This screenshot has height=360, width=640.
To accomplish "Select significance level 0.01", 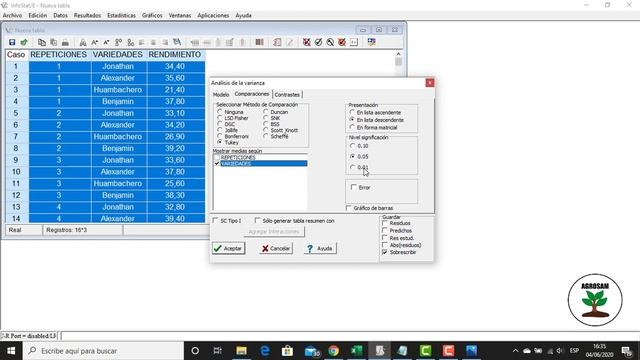I will [353, 167].
